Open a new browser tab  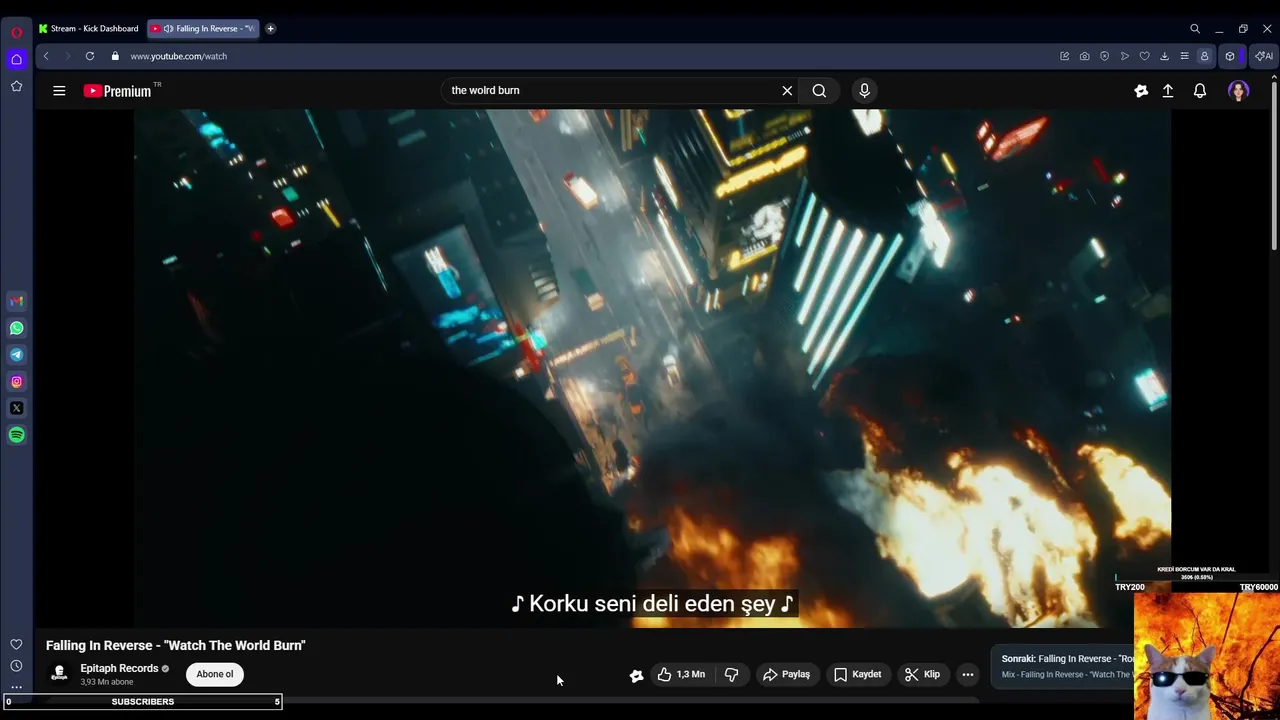[x=270, y=29]
